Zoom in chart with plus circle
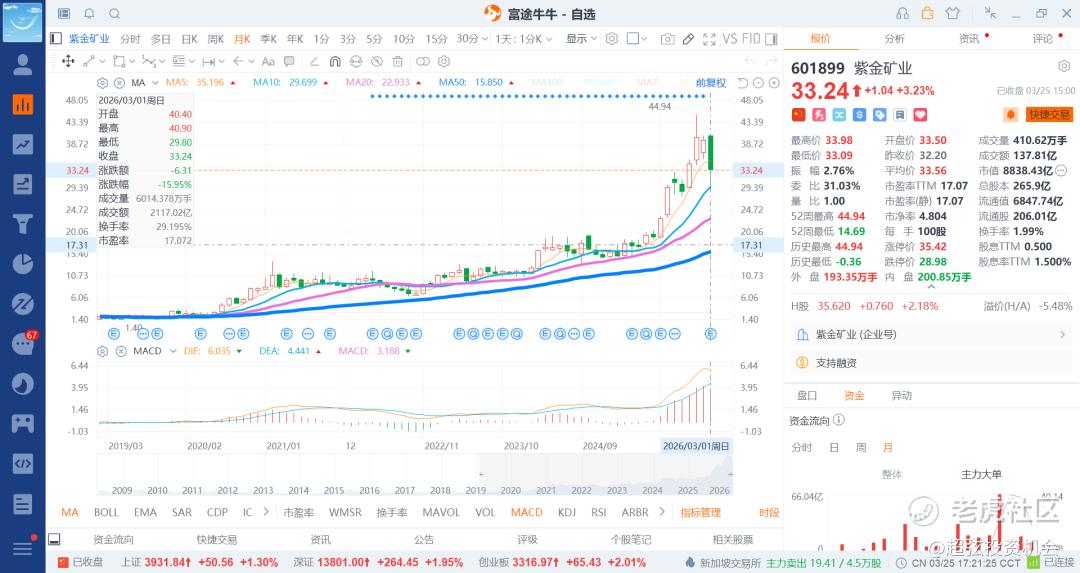Image resolution: width=1080 pixels, height=573 pixels. (774, 83)
